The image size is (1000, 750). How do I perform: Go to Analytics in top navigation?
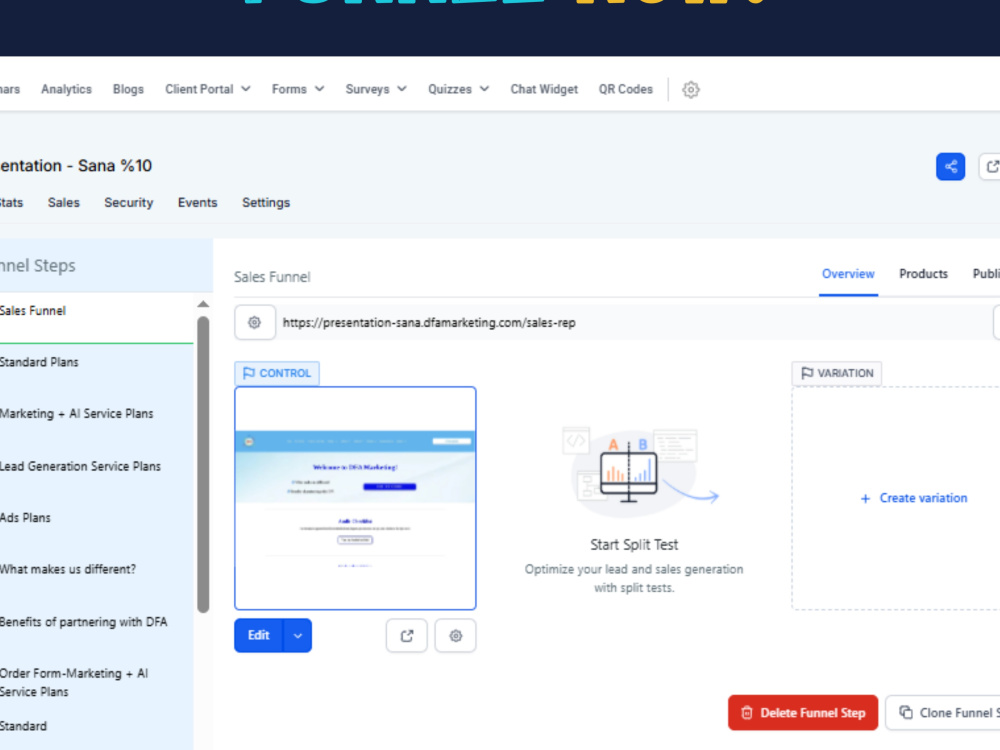point(66,89)
